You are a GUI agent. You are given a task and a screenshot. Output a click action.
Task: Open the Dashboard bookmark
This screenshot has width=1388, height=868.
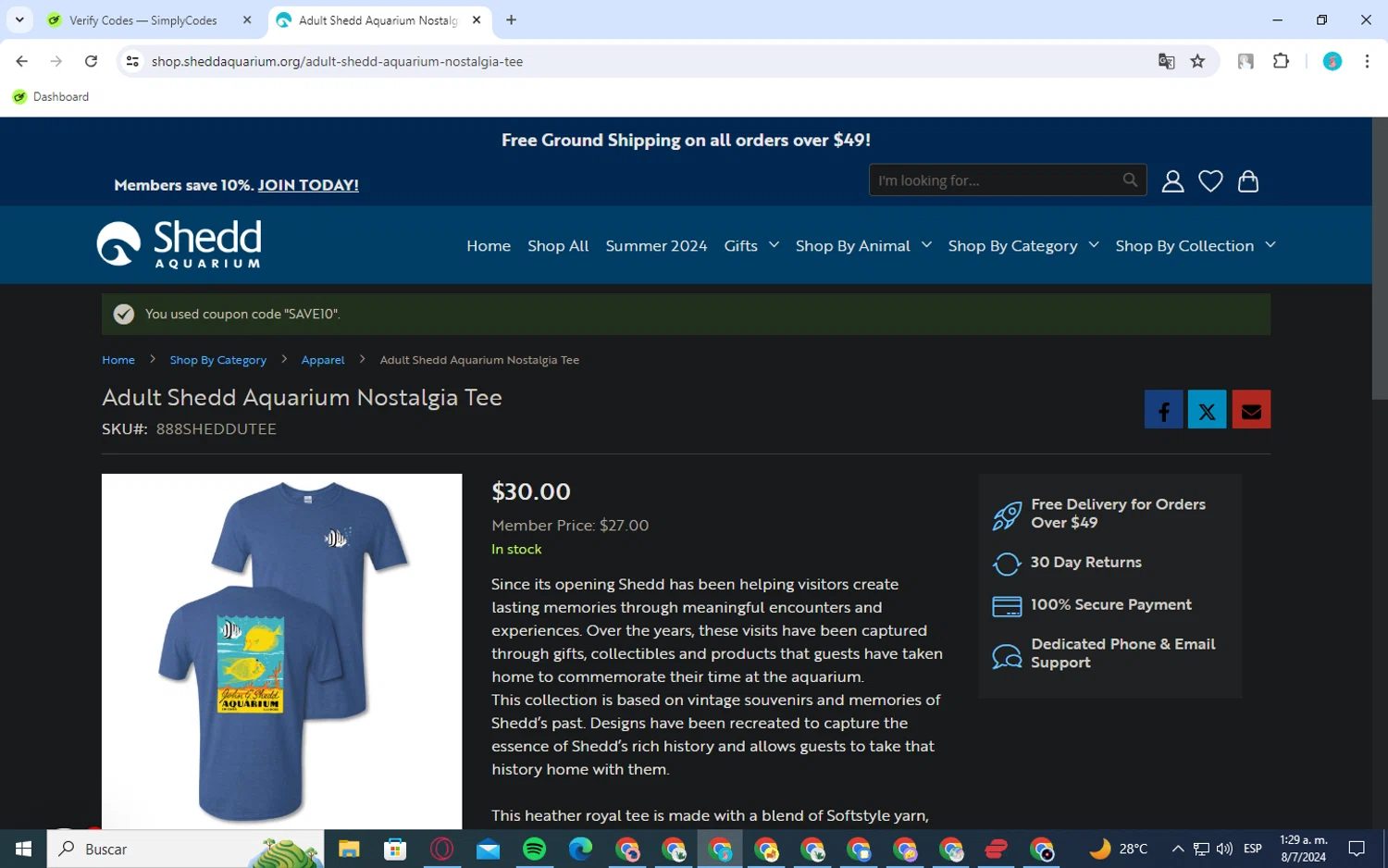click(x=51, y=96)
